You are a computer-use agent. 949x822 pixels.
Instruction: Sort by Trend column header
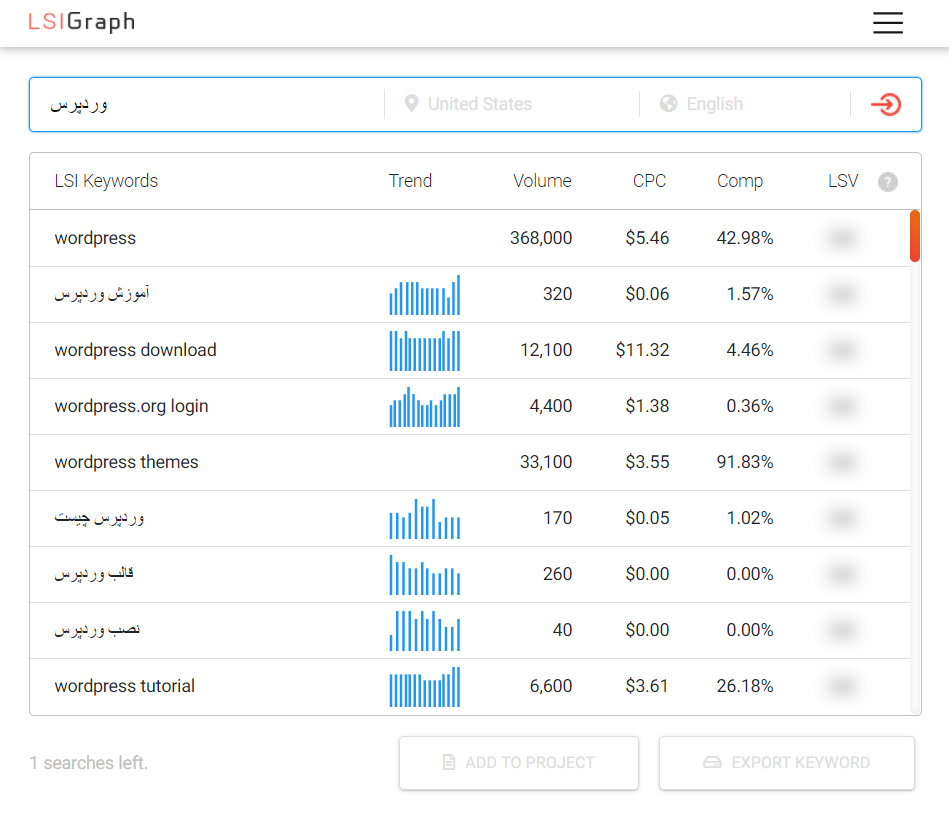pos(410,181)
